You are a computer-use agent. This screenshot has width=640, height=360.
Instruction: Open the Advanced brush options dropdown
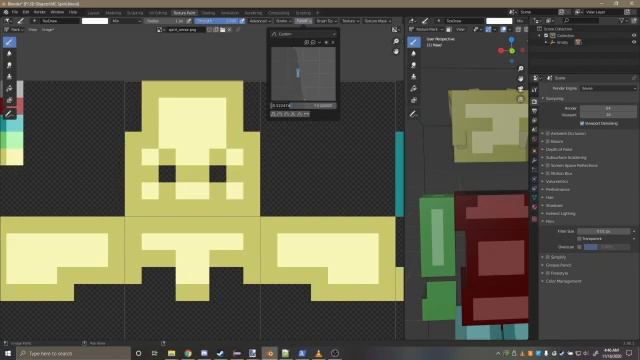coord(260,21)
